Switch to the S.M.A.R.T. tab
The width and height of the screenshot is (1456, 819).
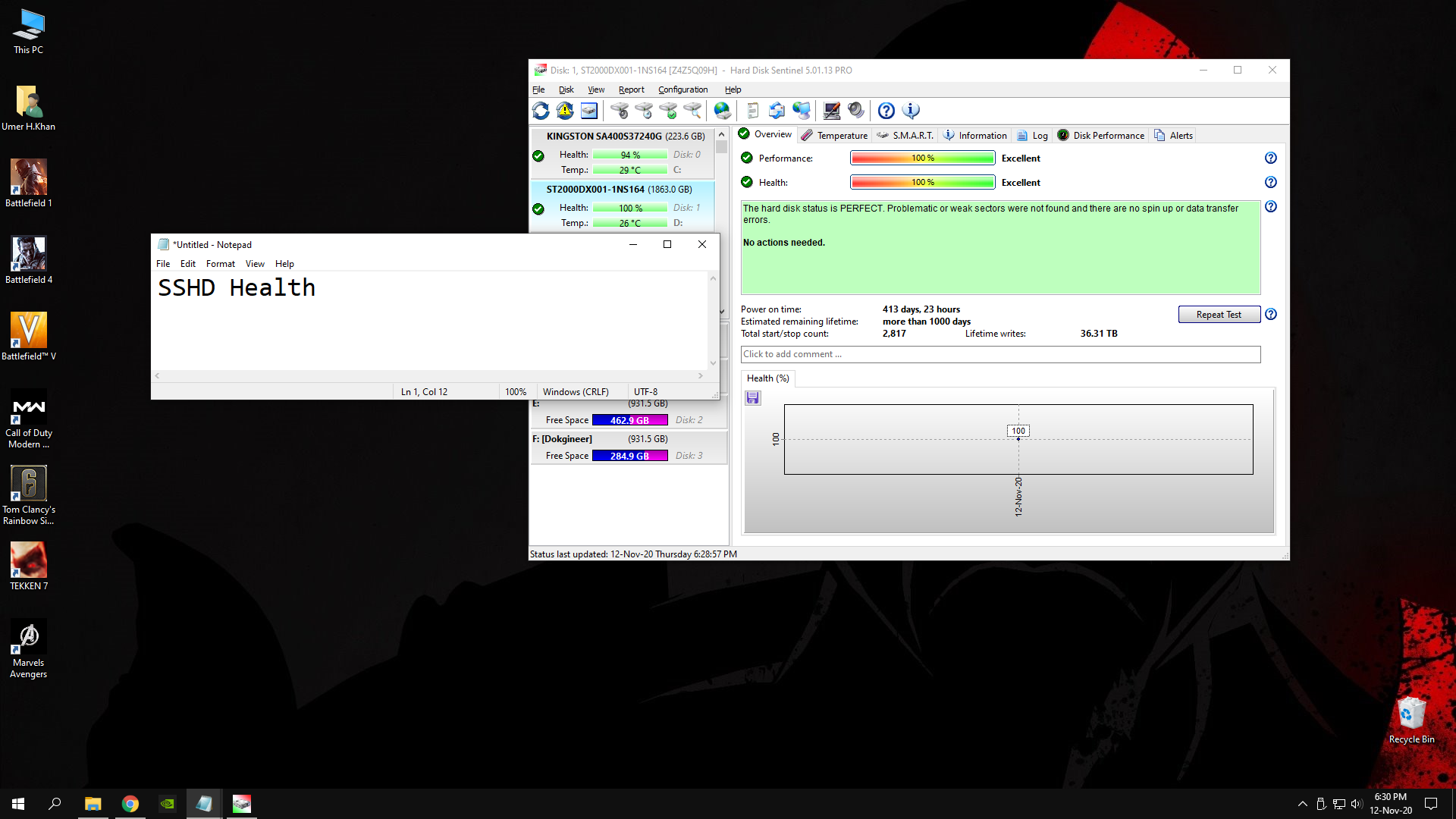click(905, 135)
